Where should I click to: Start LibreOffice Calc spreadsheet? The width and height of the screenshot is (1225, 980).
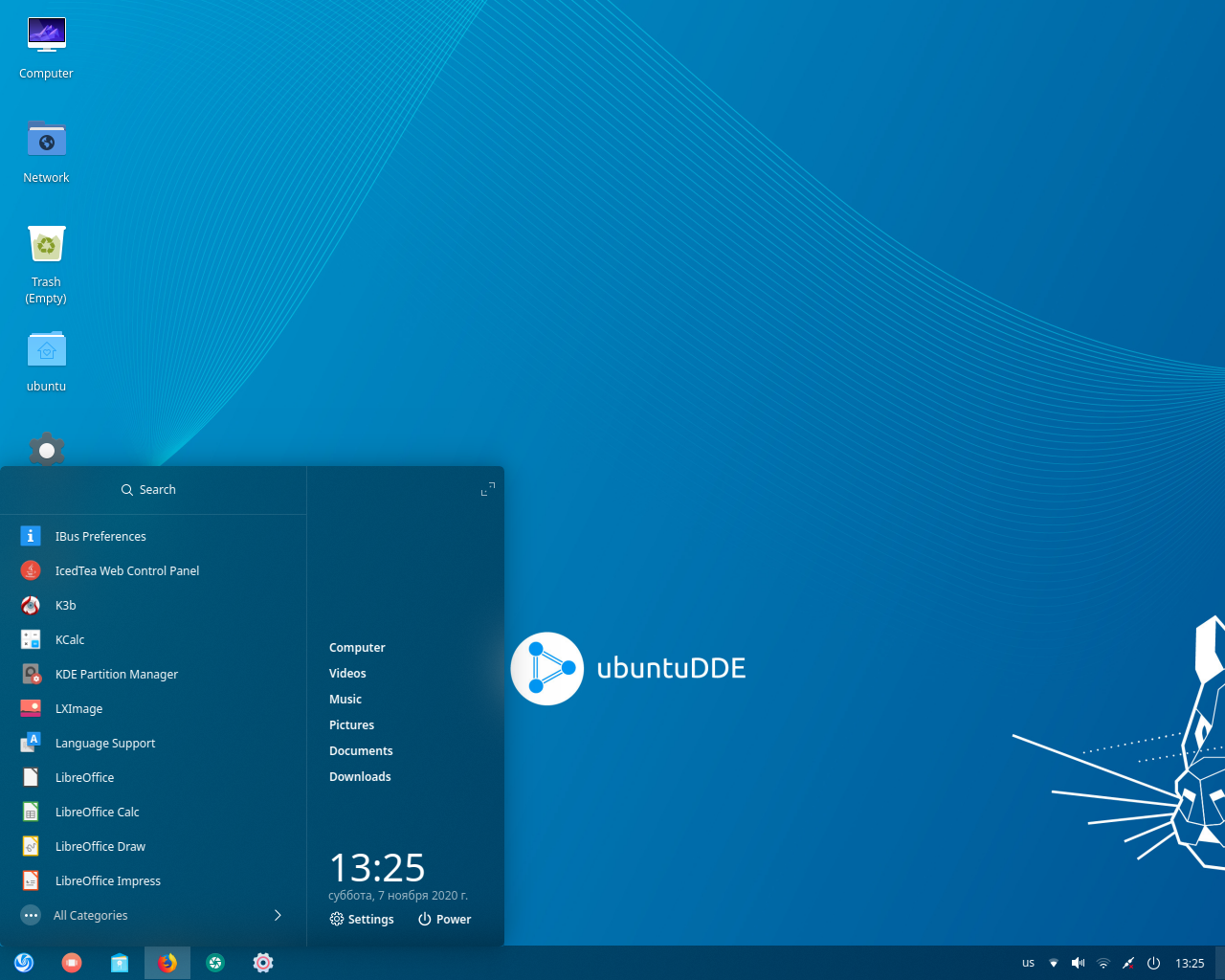97,812
